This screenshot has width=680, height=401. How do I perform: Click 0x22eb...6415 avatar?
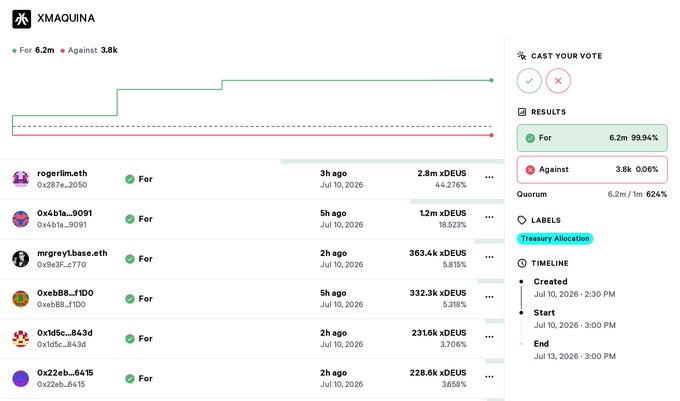pyautogui.click(x=20, y=378)
